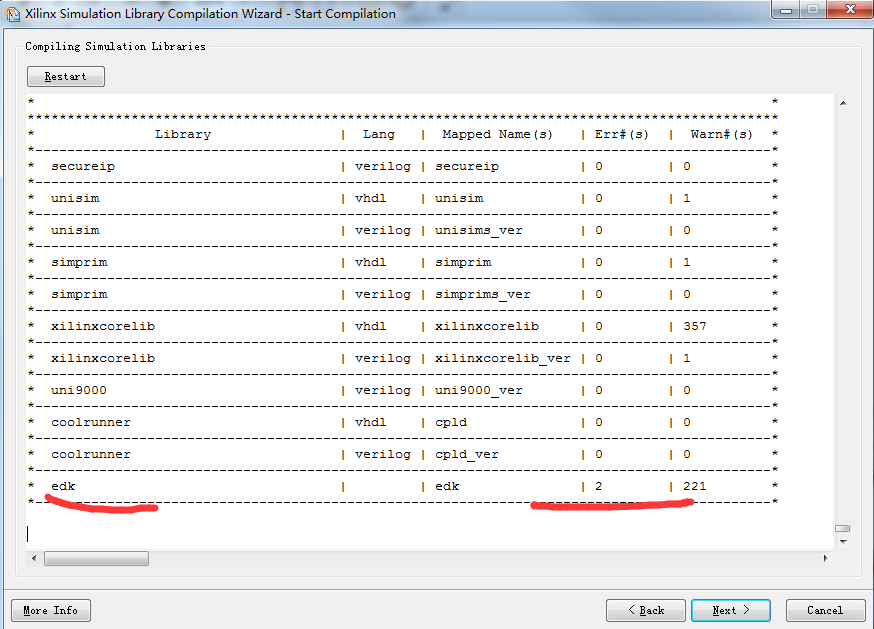Proceed with the Next button

coord(731,611)
